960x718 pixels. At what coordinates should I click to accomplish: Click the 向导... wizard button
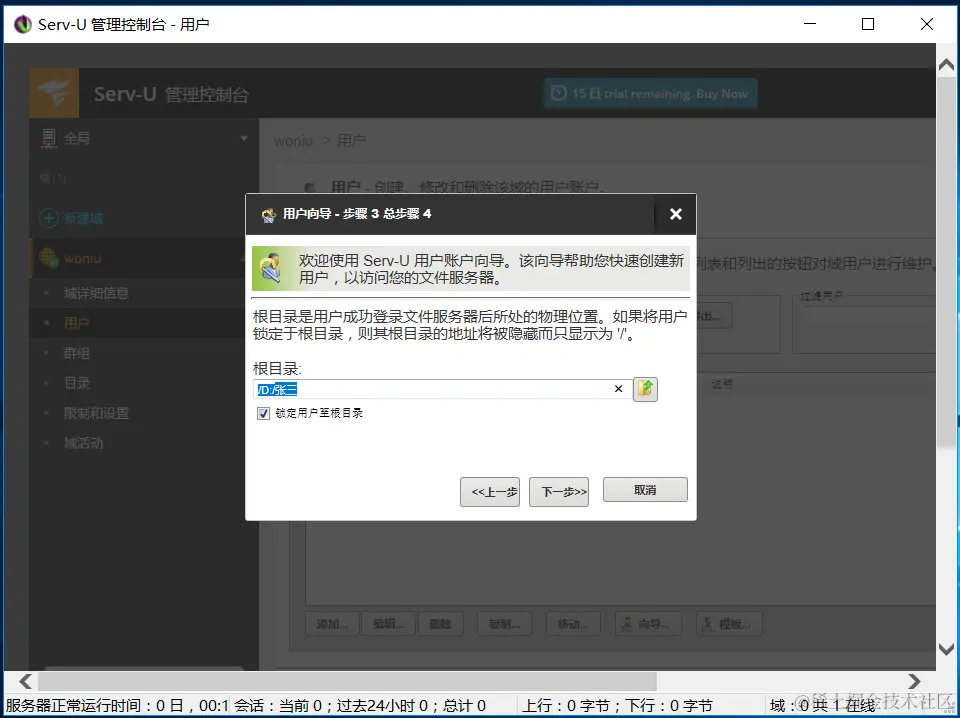click(648, 624)
